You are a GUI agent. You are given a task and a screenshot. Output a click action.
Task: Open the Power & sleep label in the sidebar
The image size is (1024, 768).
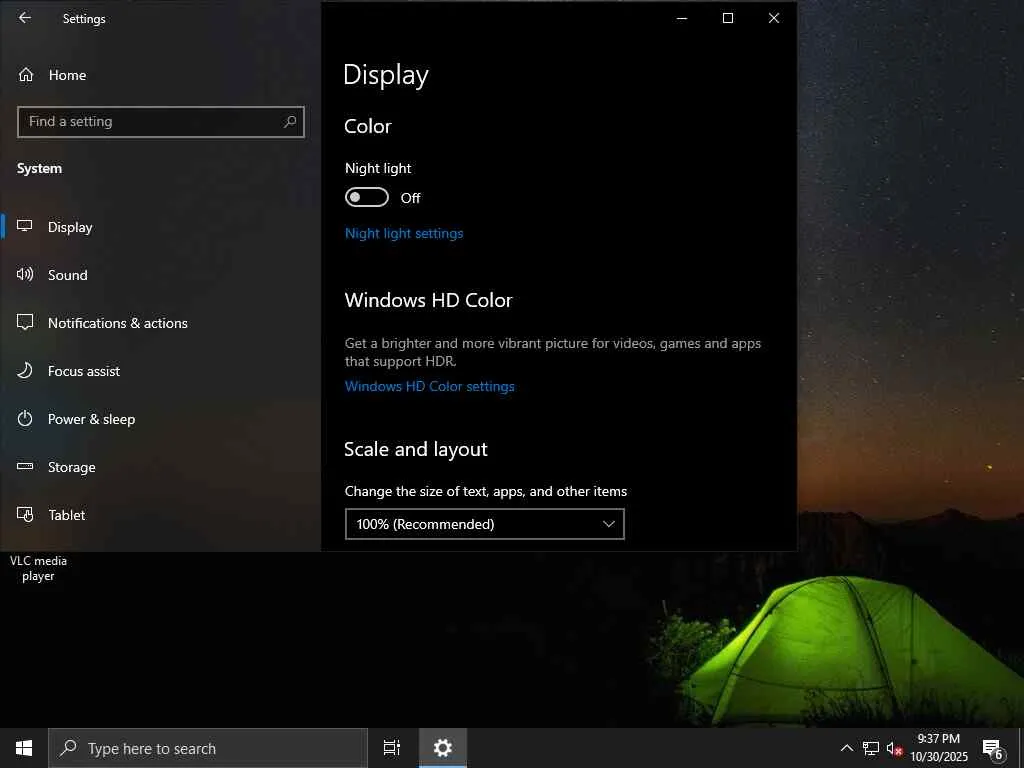point(91,419)
